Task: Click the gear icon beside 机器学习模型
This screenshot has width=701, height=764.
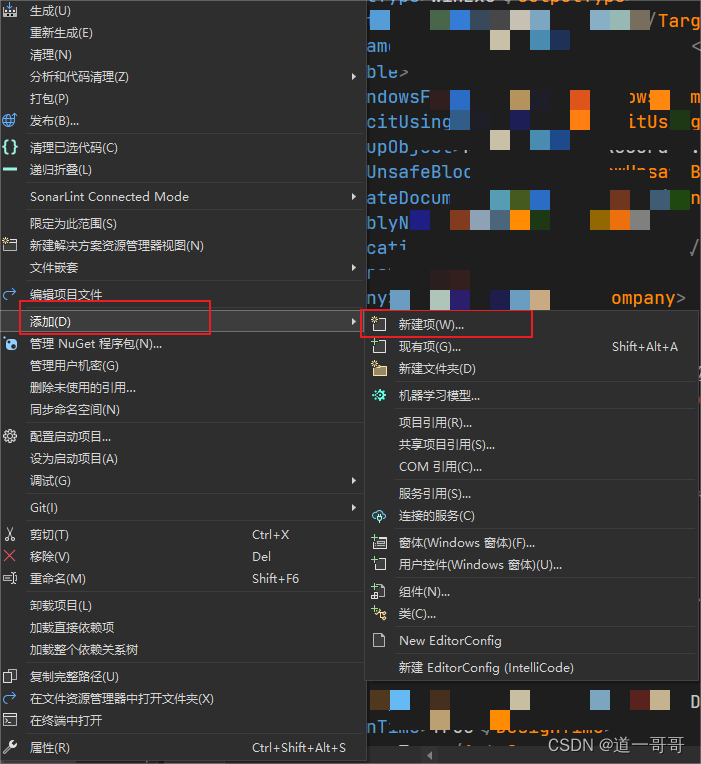Action: pos(378,395)
